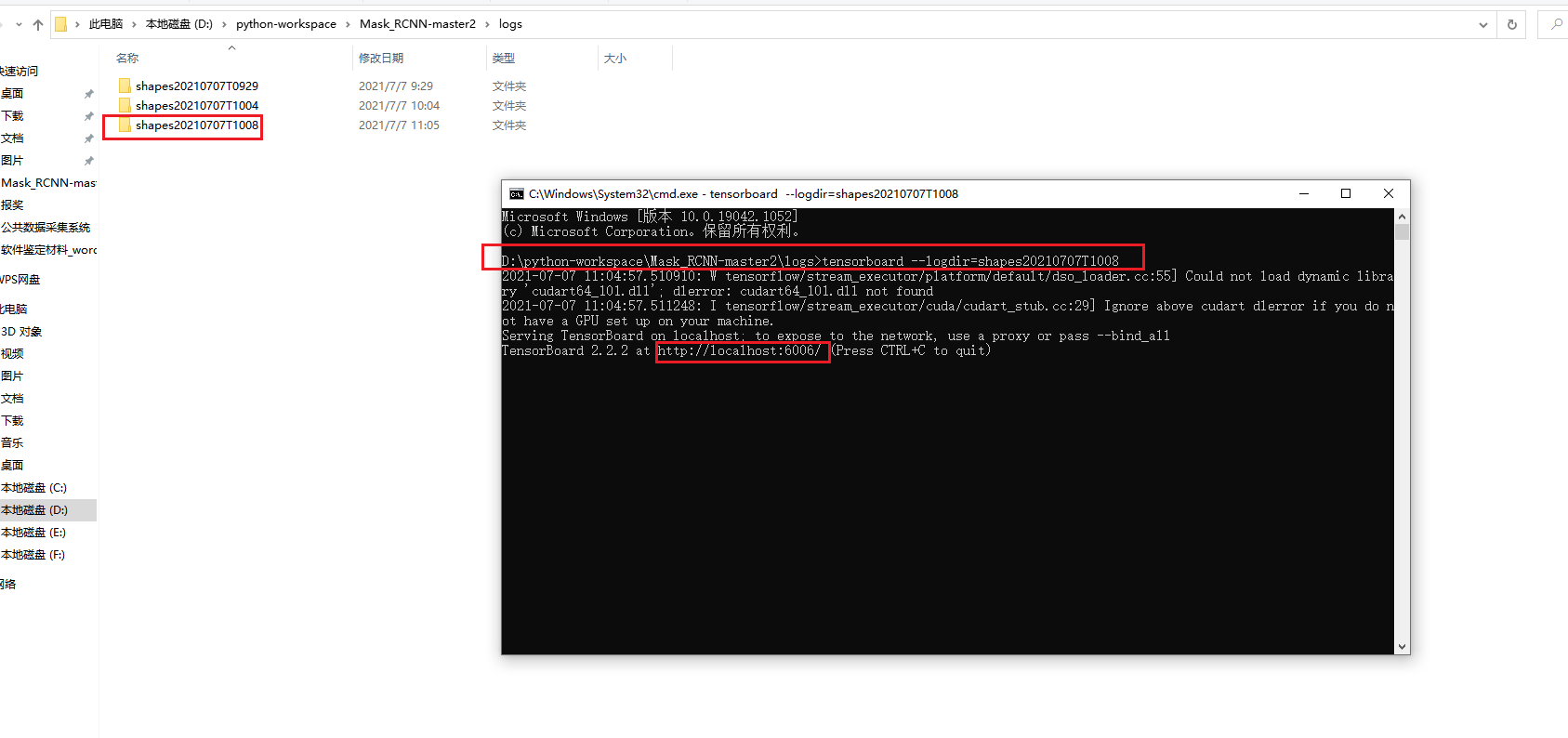Select folder icon of shapes20210707T1004
1568x738 pixels.
tap(125, 105)
